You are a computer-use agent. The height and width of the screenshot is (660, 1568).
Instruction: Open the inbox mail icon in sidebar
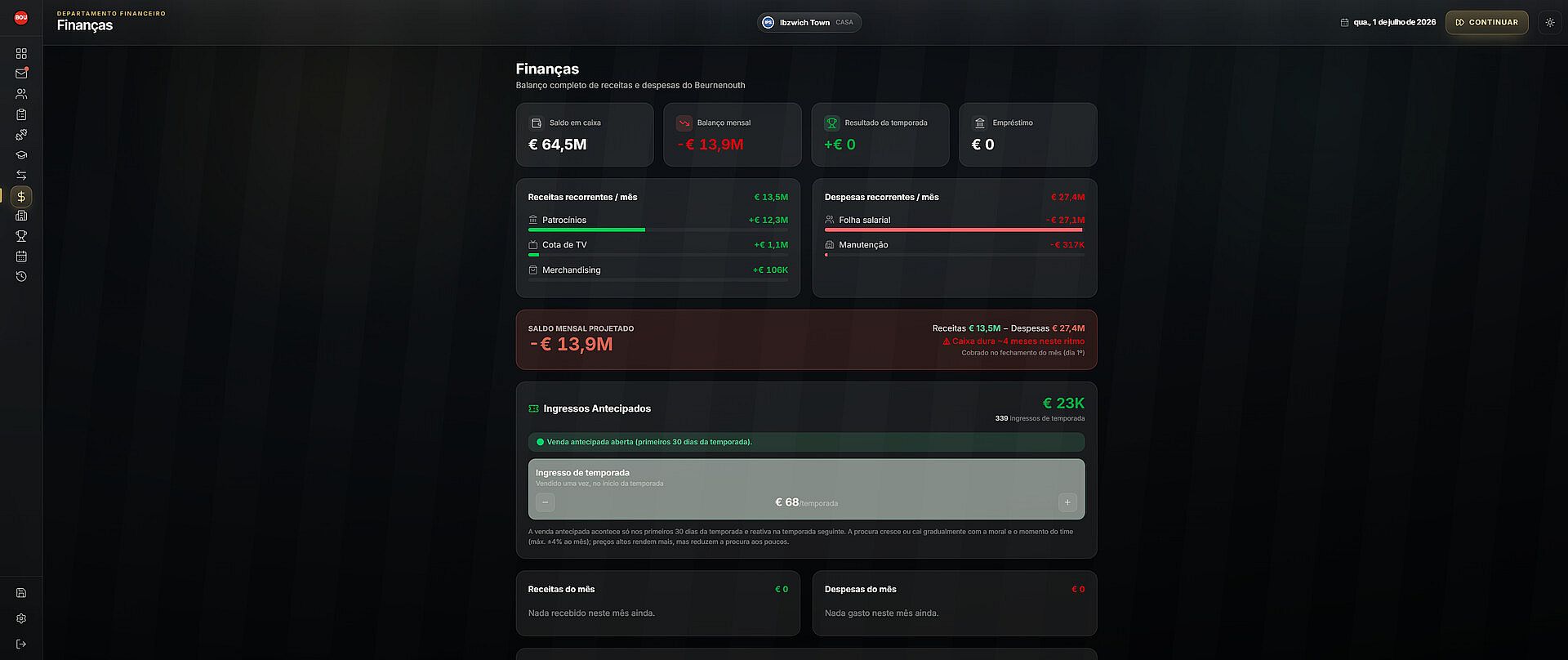point(21,74)
